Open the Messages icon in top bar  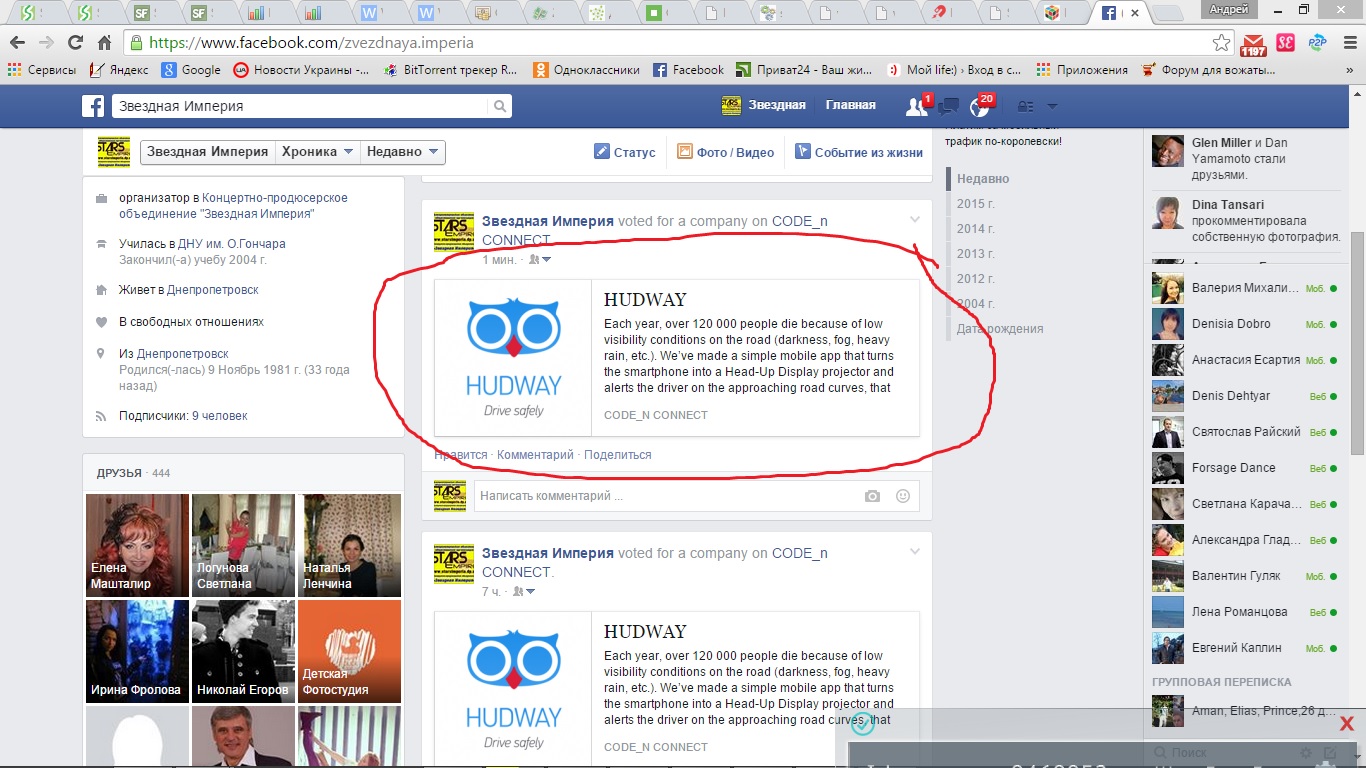(949, 106)
